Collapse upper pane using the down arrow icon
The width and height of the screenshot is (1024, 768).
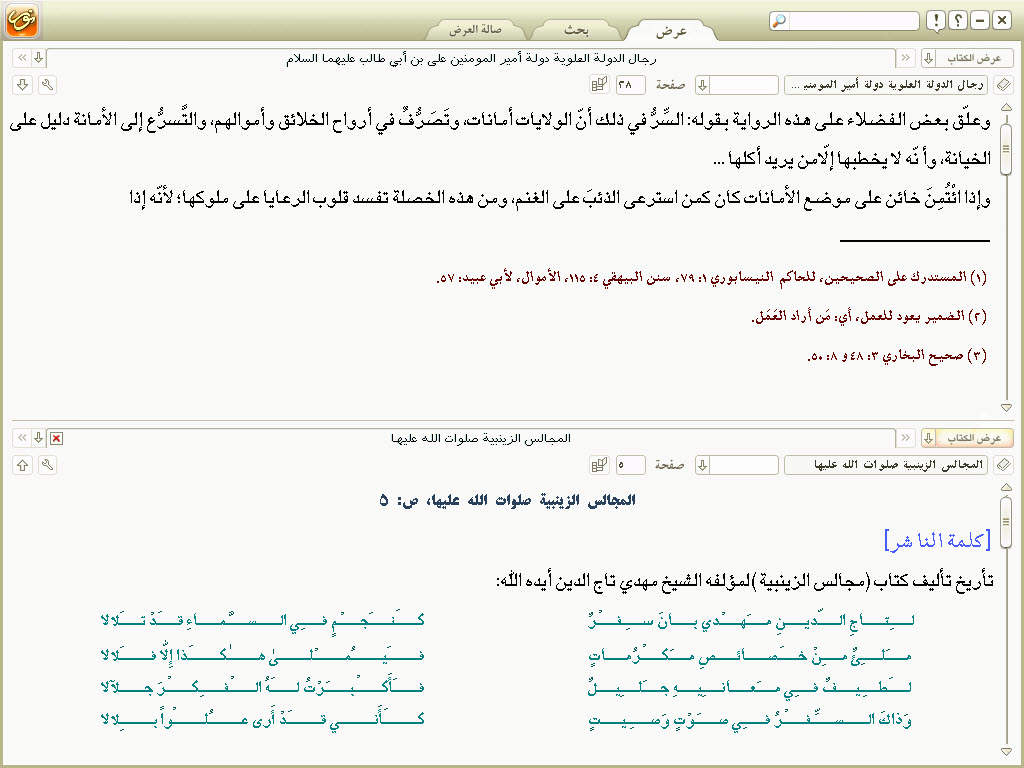(x=22, y=85)
